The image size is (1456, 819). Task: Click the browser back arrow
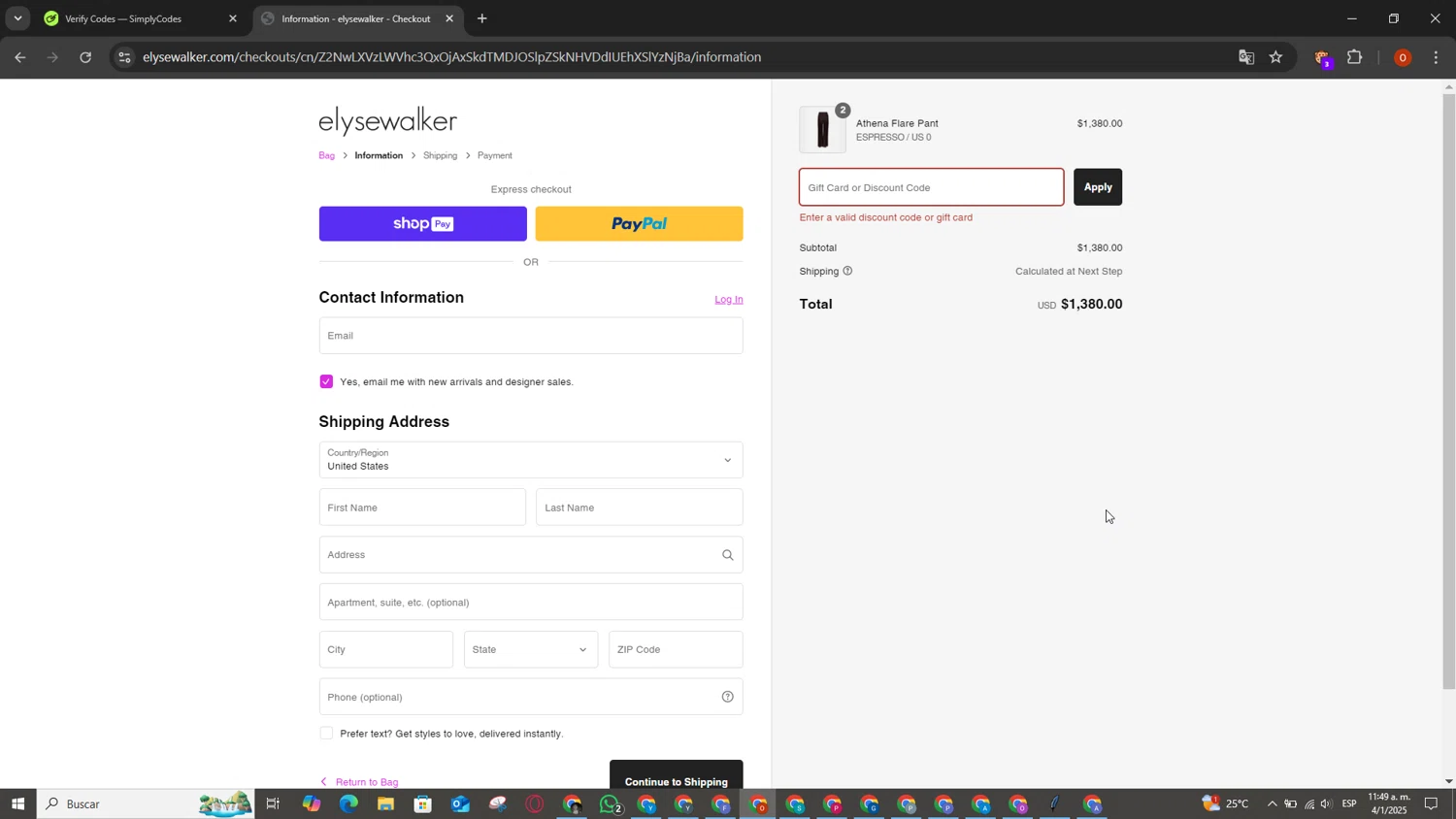pyautogui.click(x=19, y=57)
